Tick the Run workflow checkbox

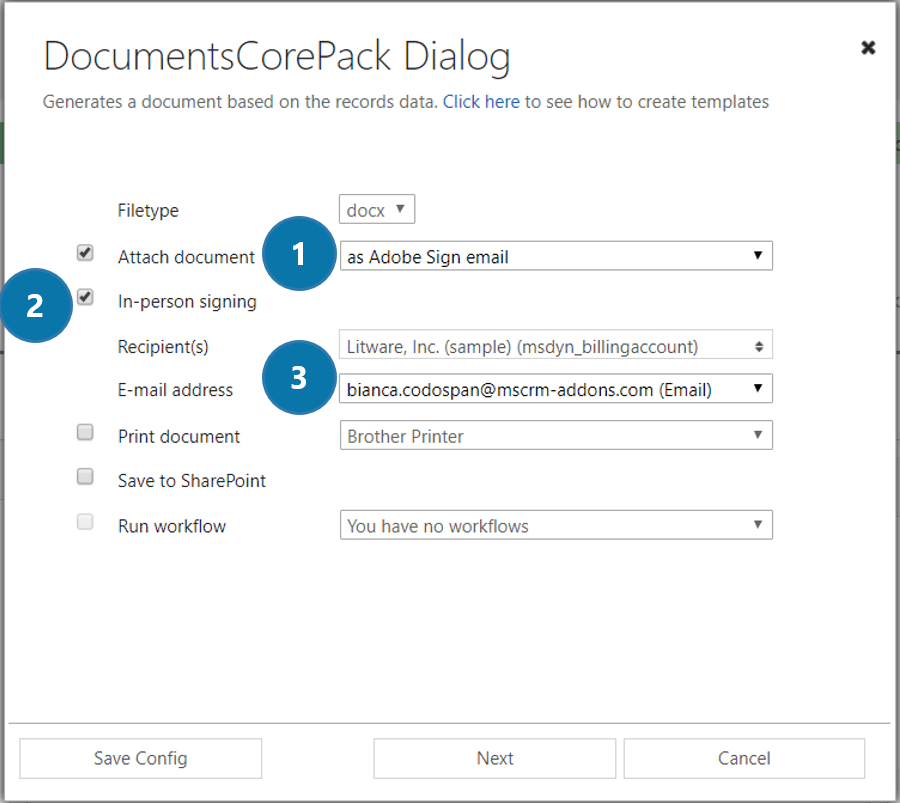[86, 522]
